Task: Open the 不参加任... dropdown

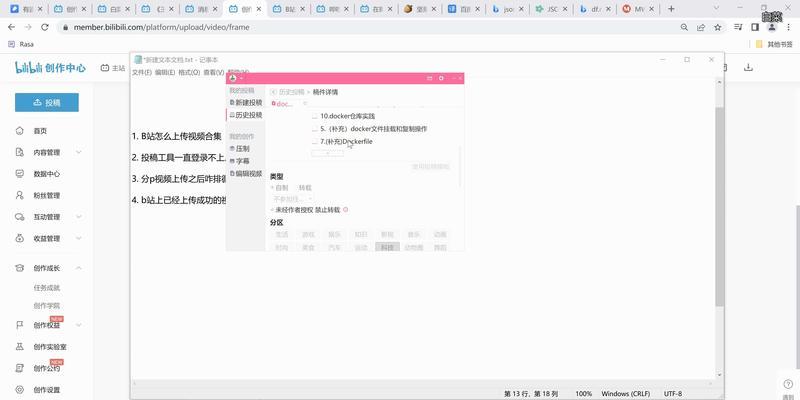Action: click(292, 198)
